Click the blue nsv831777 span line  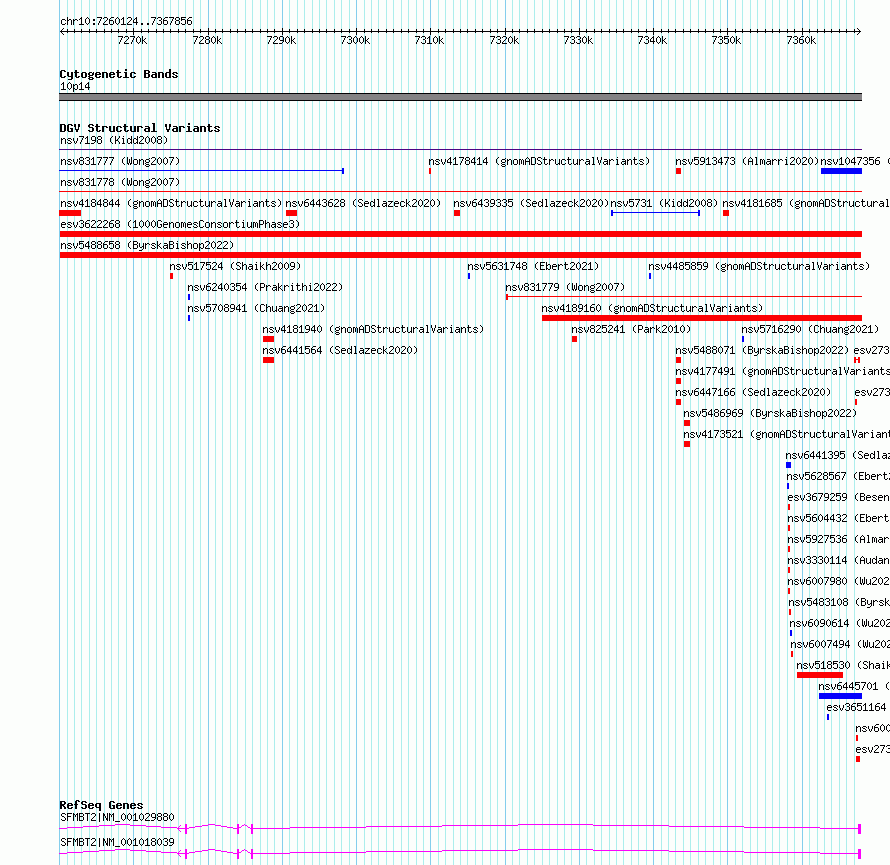coord(201,171)
